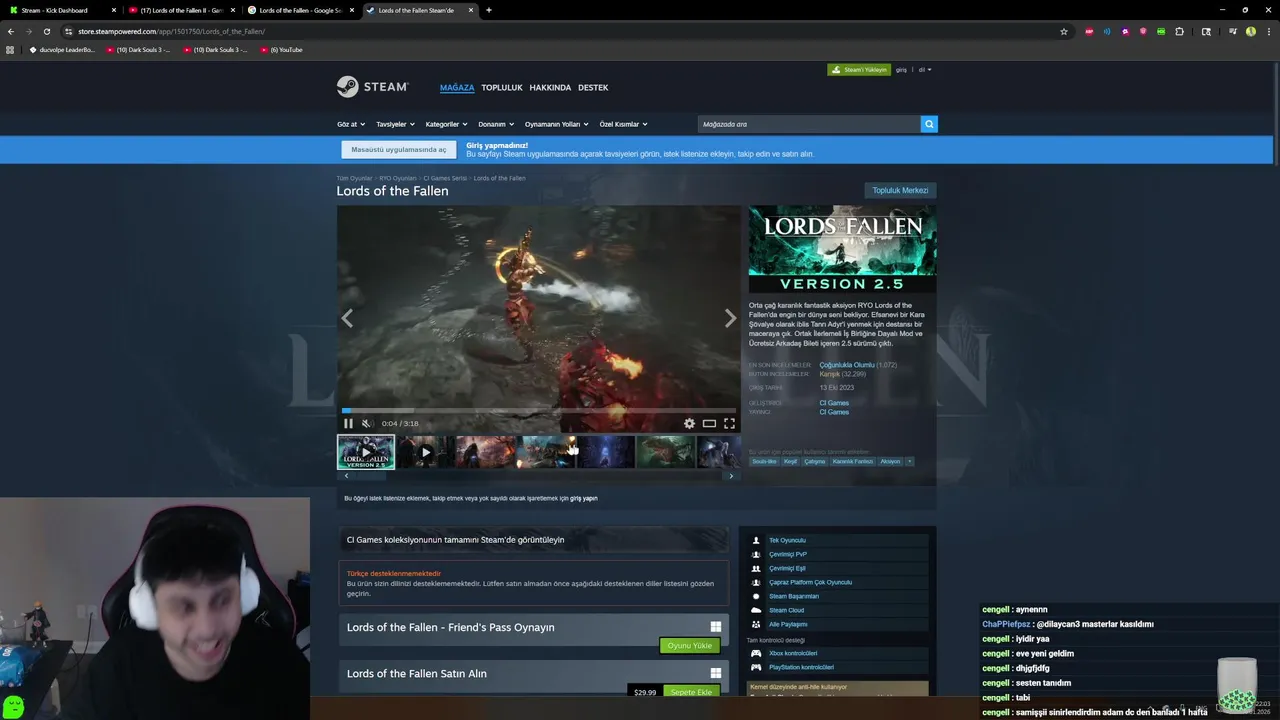This screenshot has height=720, width=1280.
Task: Click the Steam logo in header
Action: [x=372, y=87]
